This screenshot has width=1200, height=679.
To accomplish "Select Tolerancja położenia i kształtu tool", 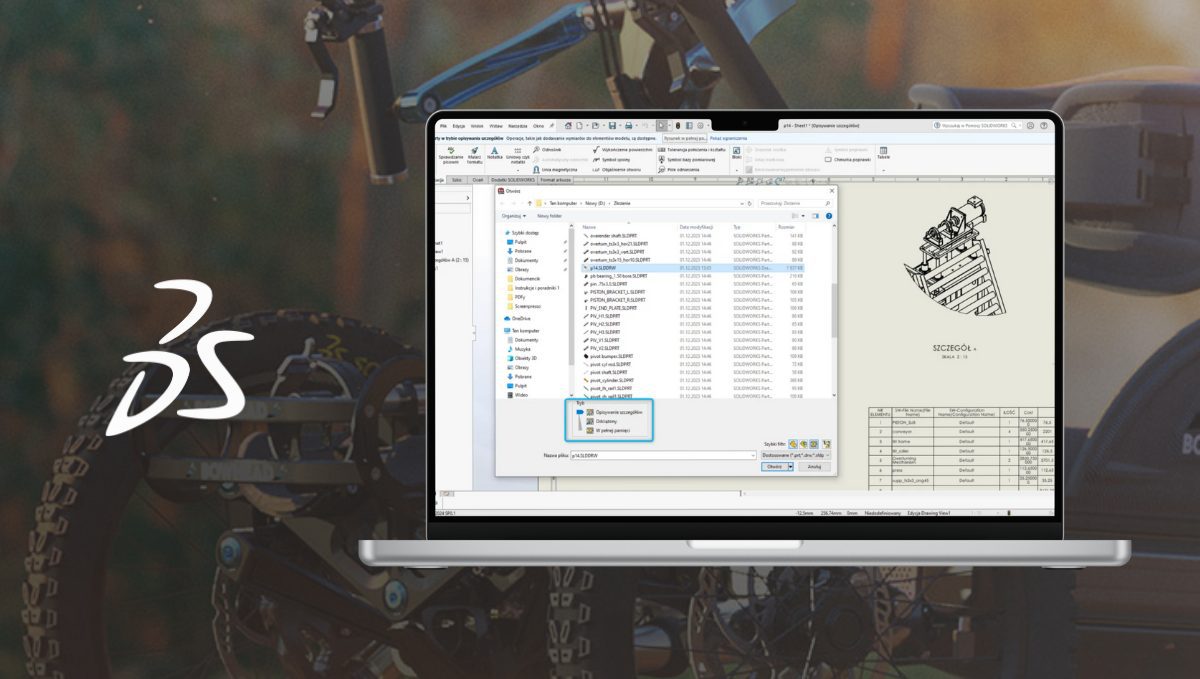I will [x=692, y=149].
